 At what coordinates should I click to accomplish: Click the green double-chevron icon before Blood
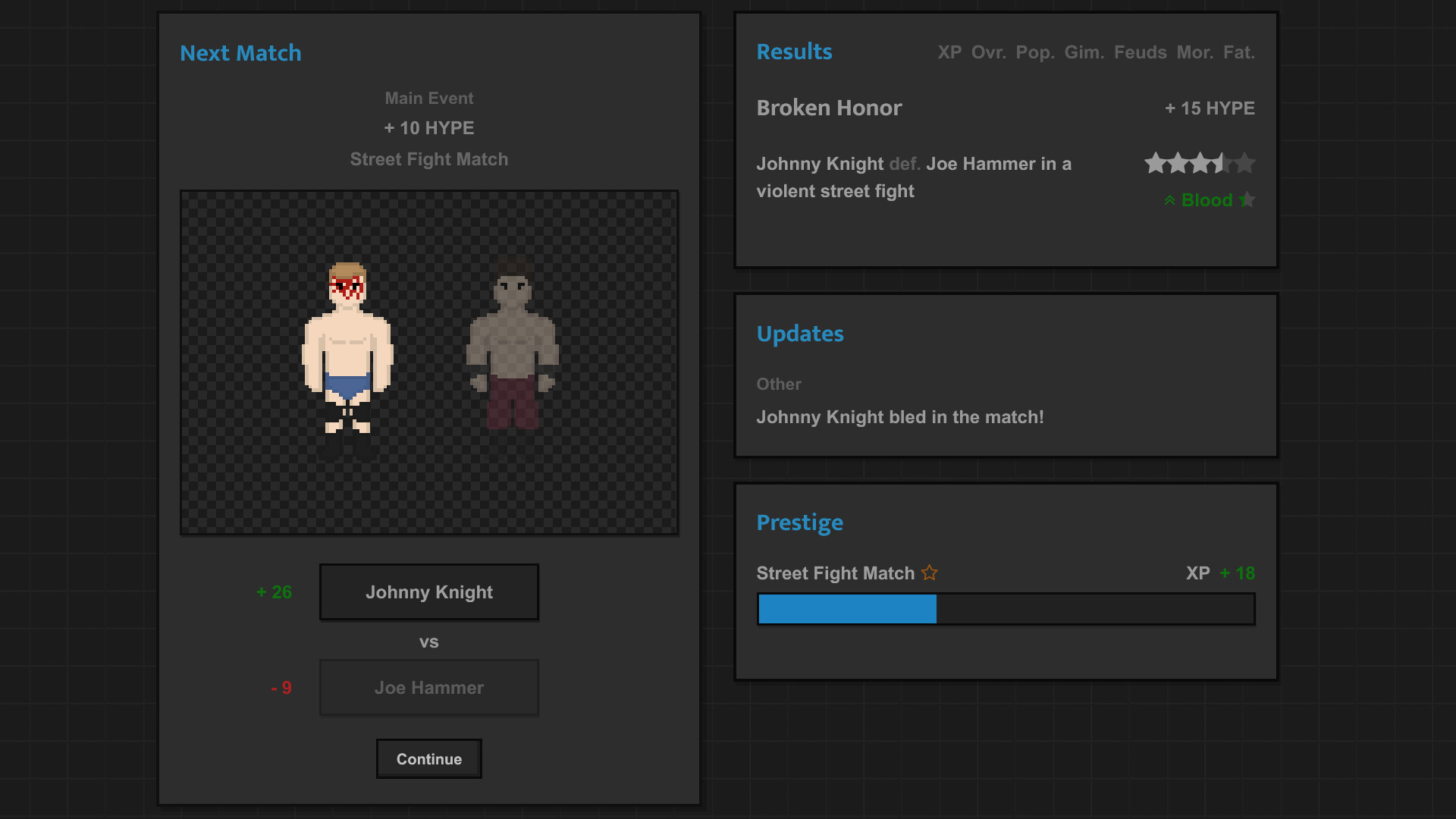click(x=1170, y=200)
